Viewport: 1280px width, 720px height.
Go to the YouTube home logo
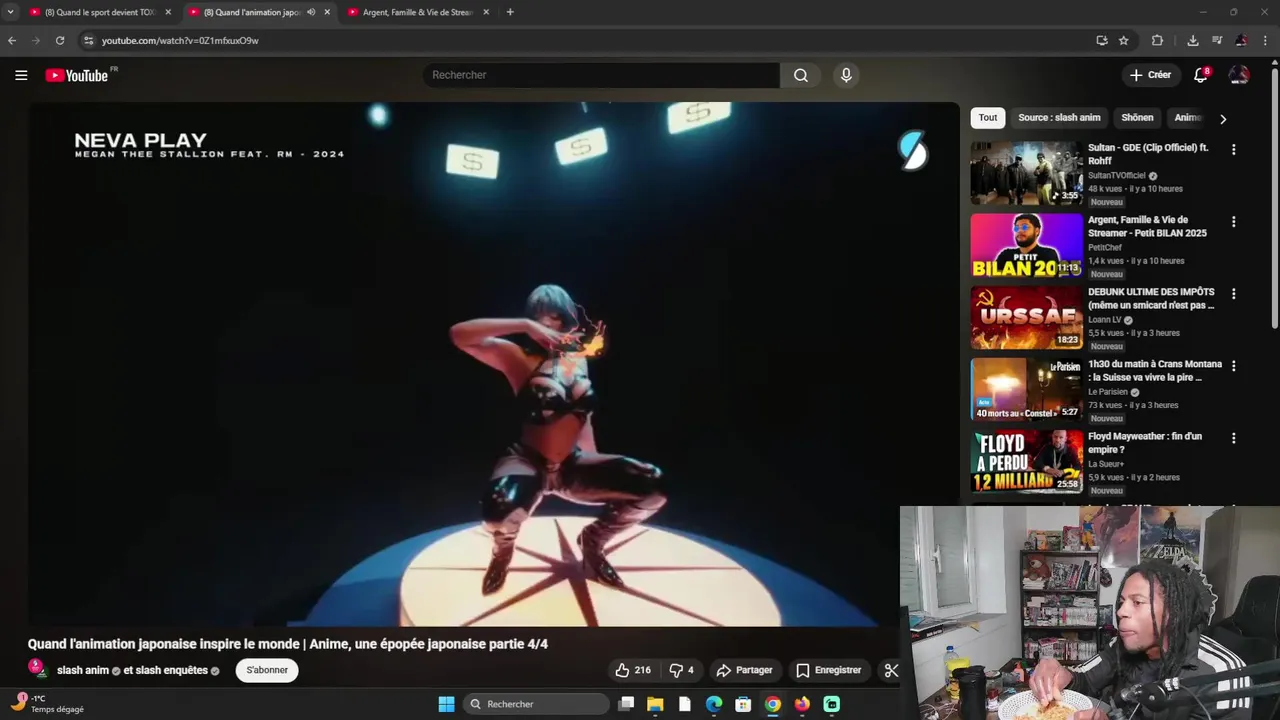click(x=77, y=75)
